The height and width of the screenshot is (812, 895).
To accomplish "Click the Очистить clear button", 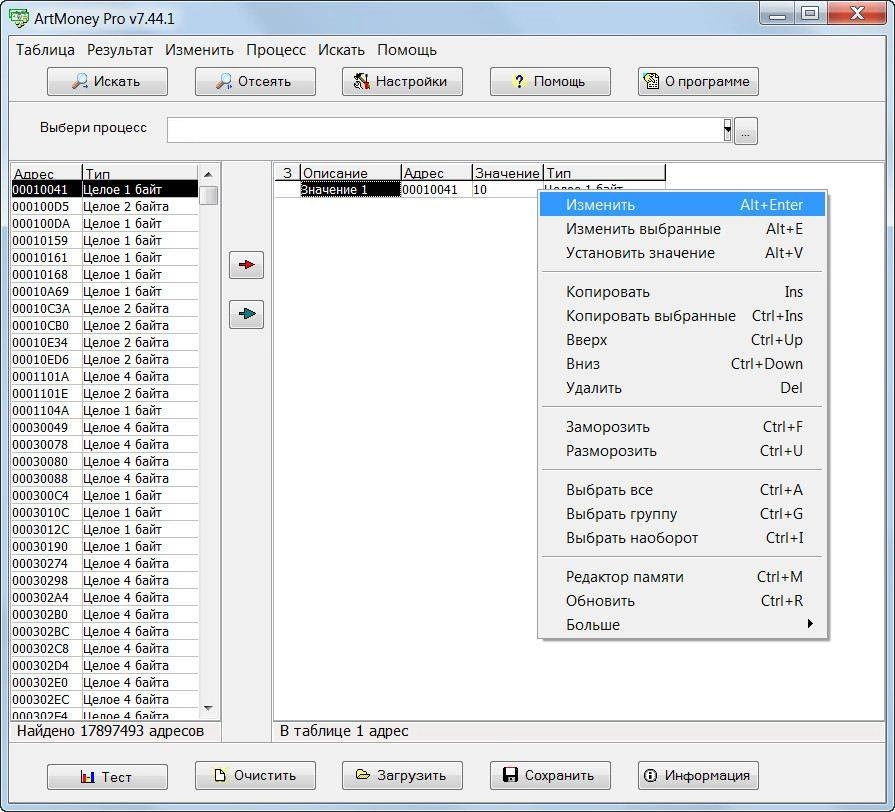I will 255,775.
